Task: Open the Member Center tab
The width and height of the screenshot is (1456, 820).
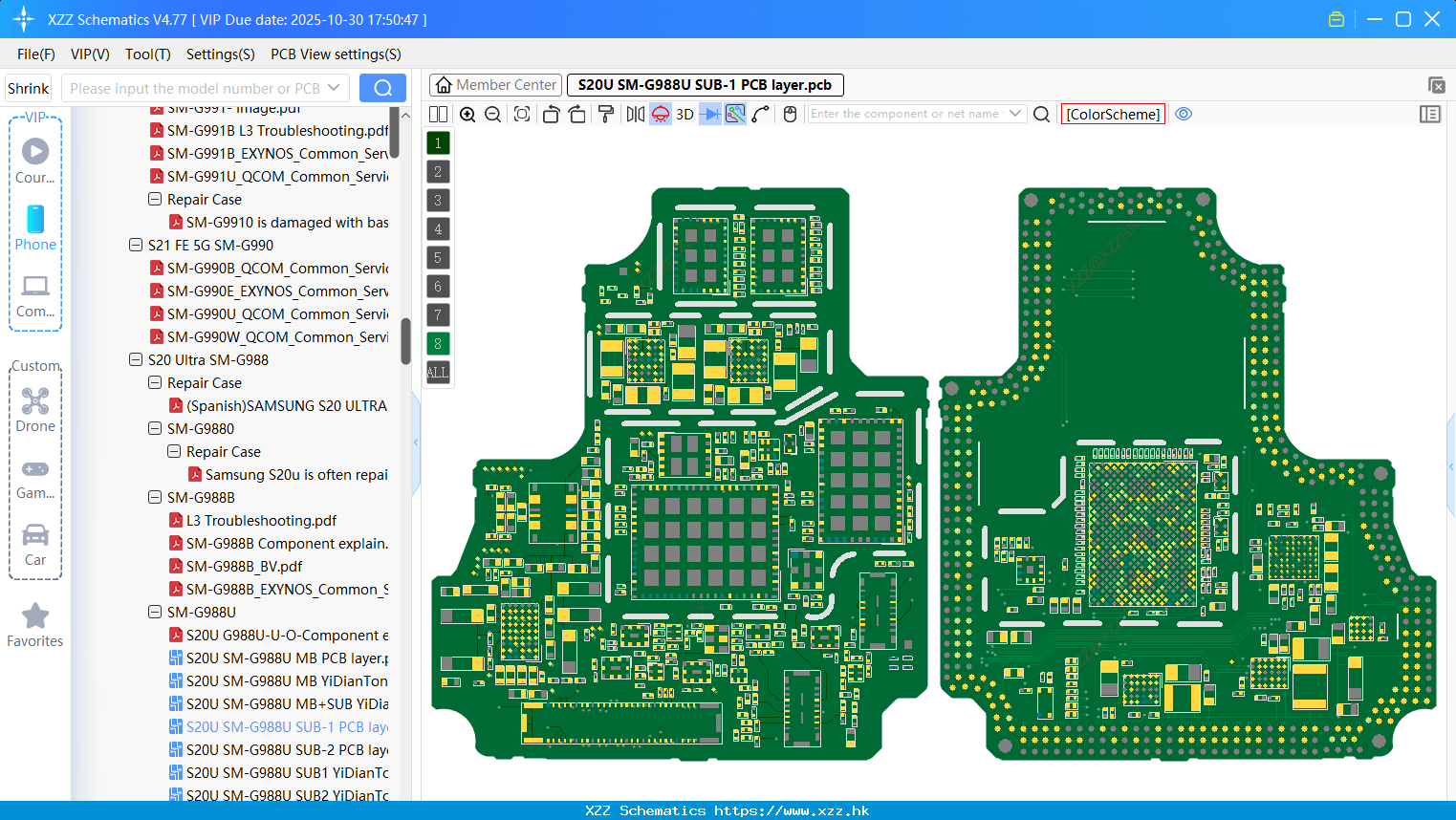Action: pos(495,85)
